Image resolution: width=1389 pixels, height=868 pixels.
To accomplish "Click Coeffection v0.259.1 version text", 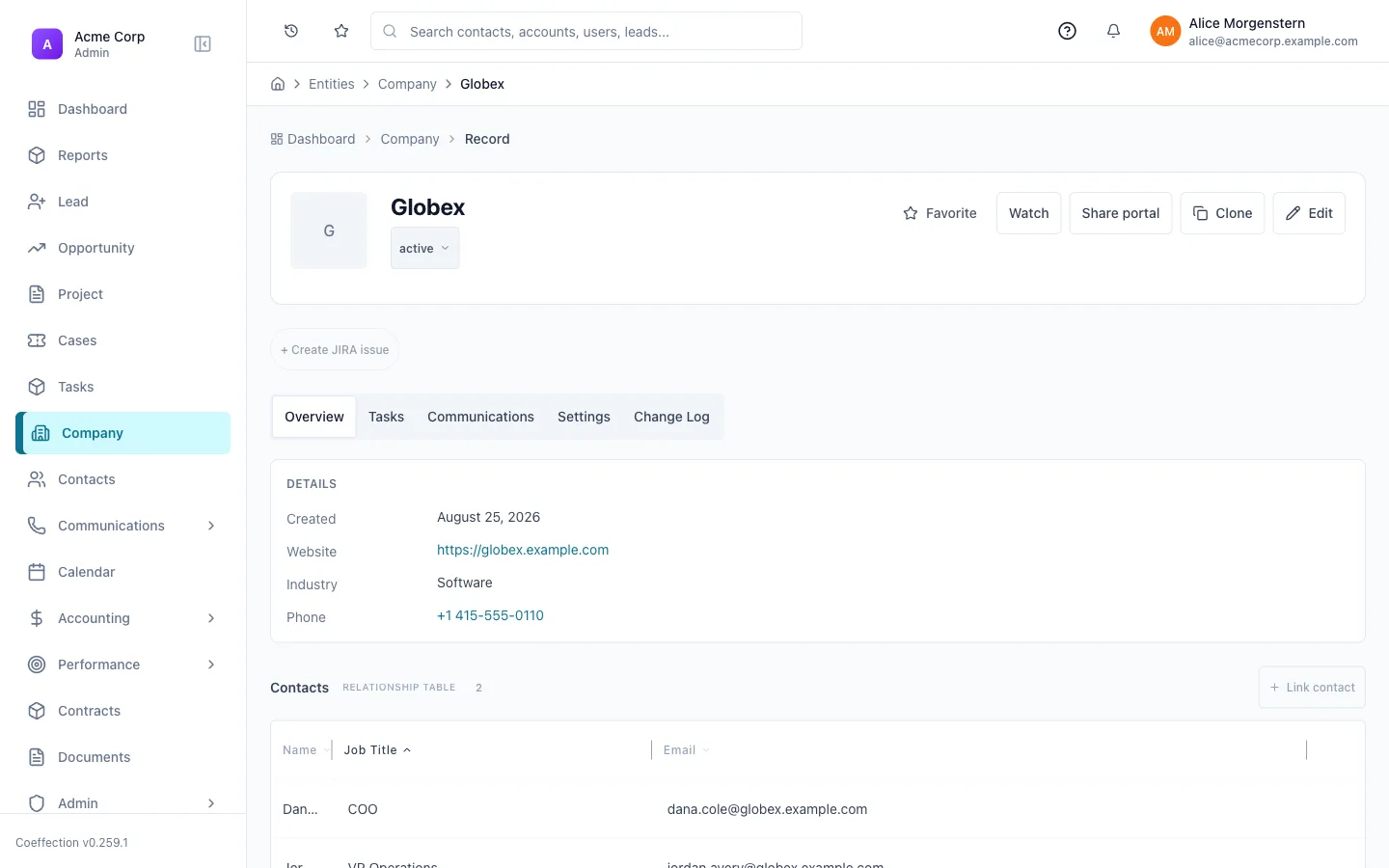I will pyautogui.click(x=71, y=842).
